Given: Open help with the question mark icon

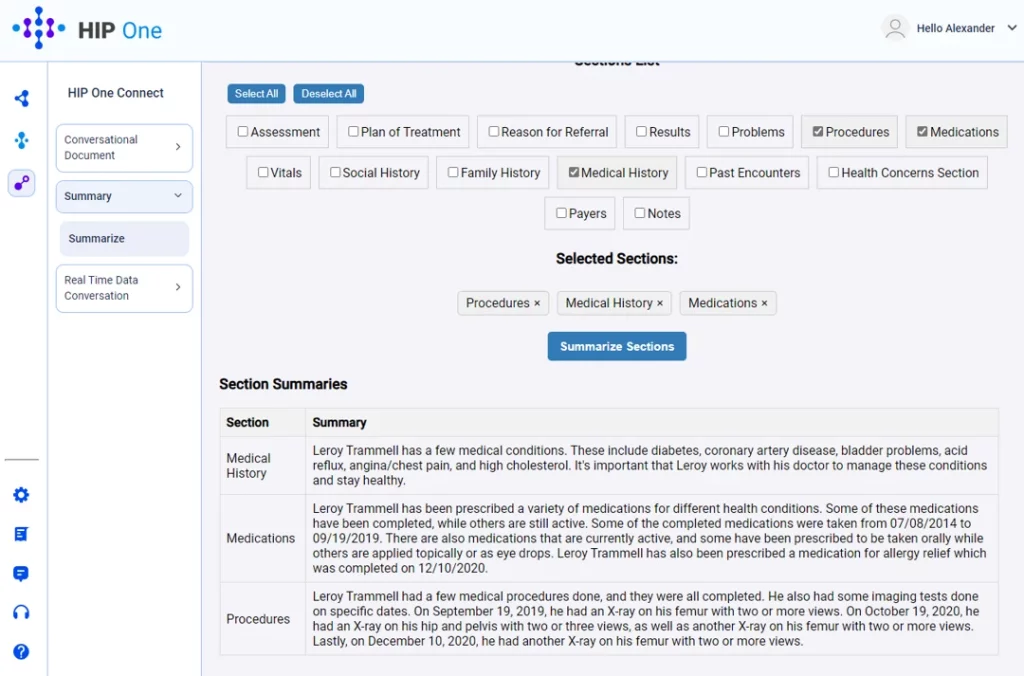Looking at the screenshot, I should tap(21, 652).
